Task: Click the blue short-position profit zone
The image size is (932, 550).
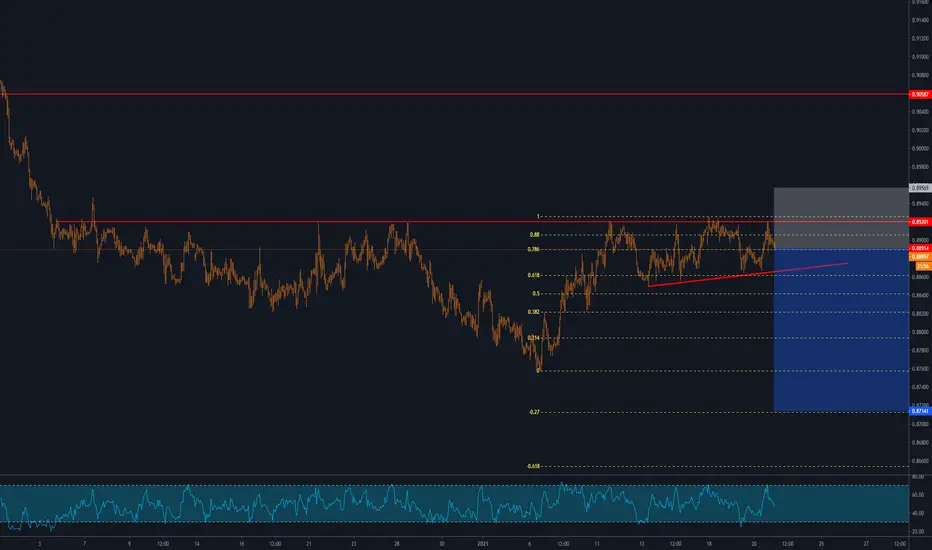Action: (841, 330)
